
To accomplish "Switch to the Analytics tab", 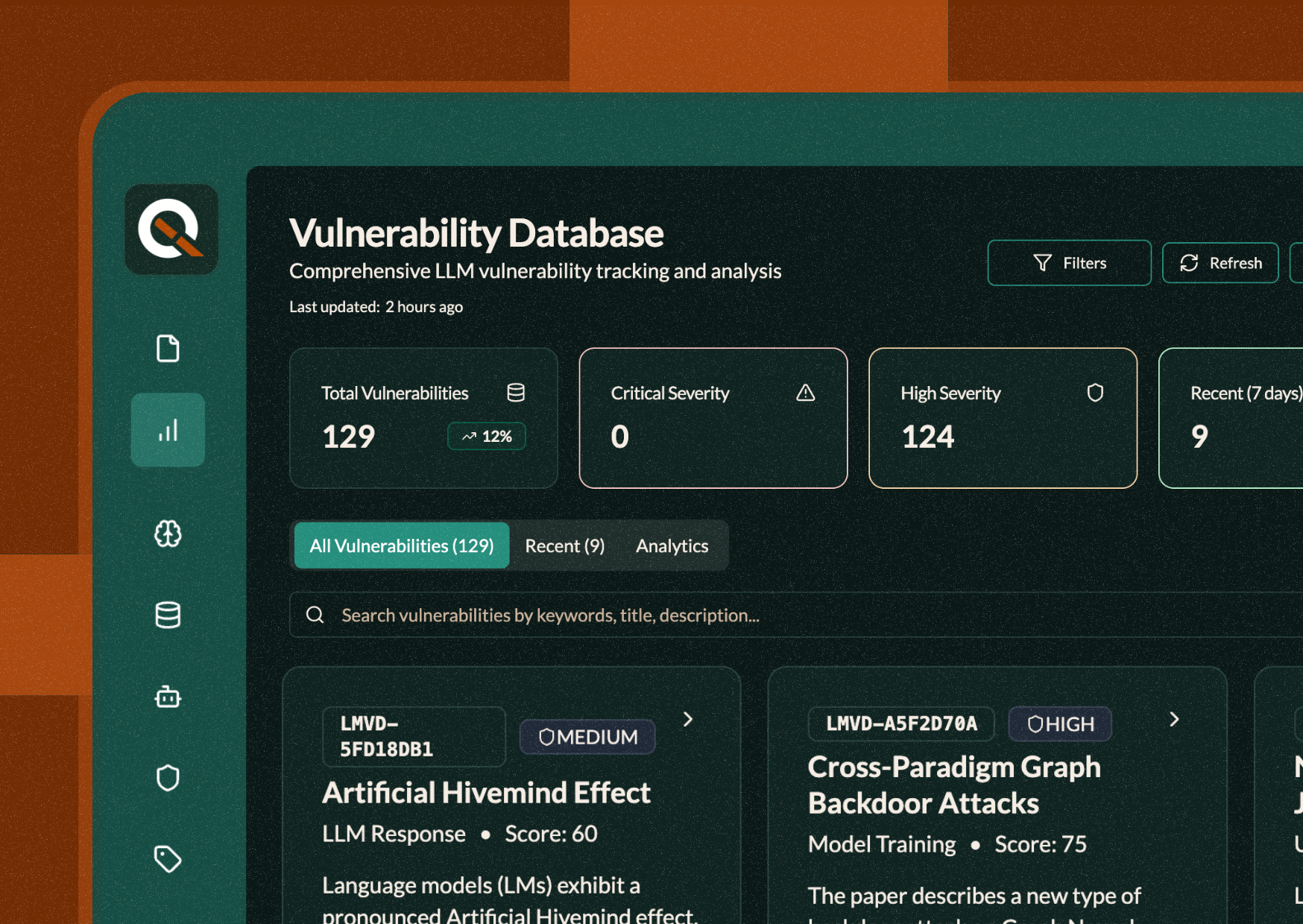I will coord(672,545).
